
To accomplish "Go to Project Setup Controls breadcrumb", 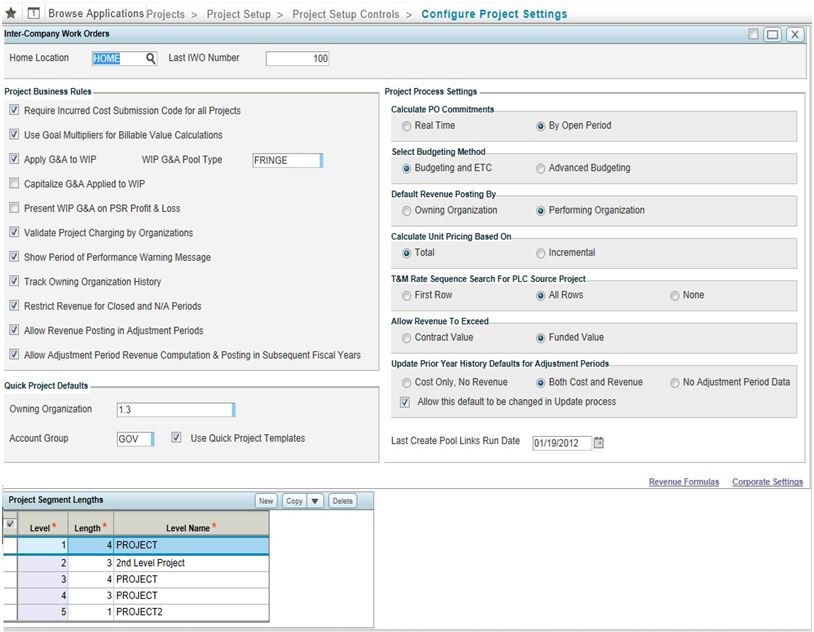I will [x=345, y=14].
